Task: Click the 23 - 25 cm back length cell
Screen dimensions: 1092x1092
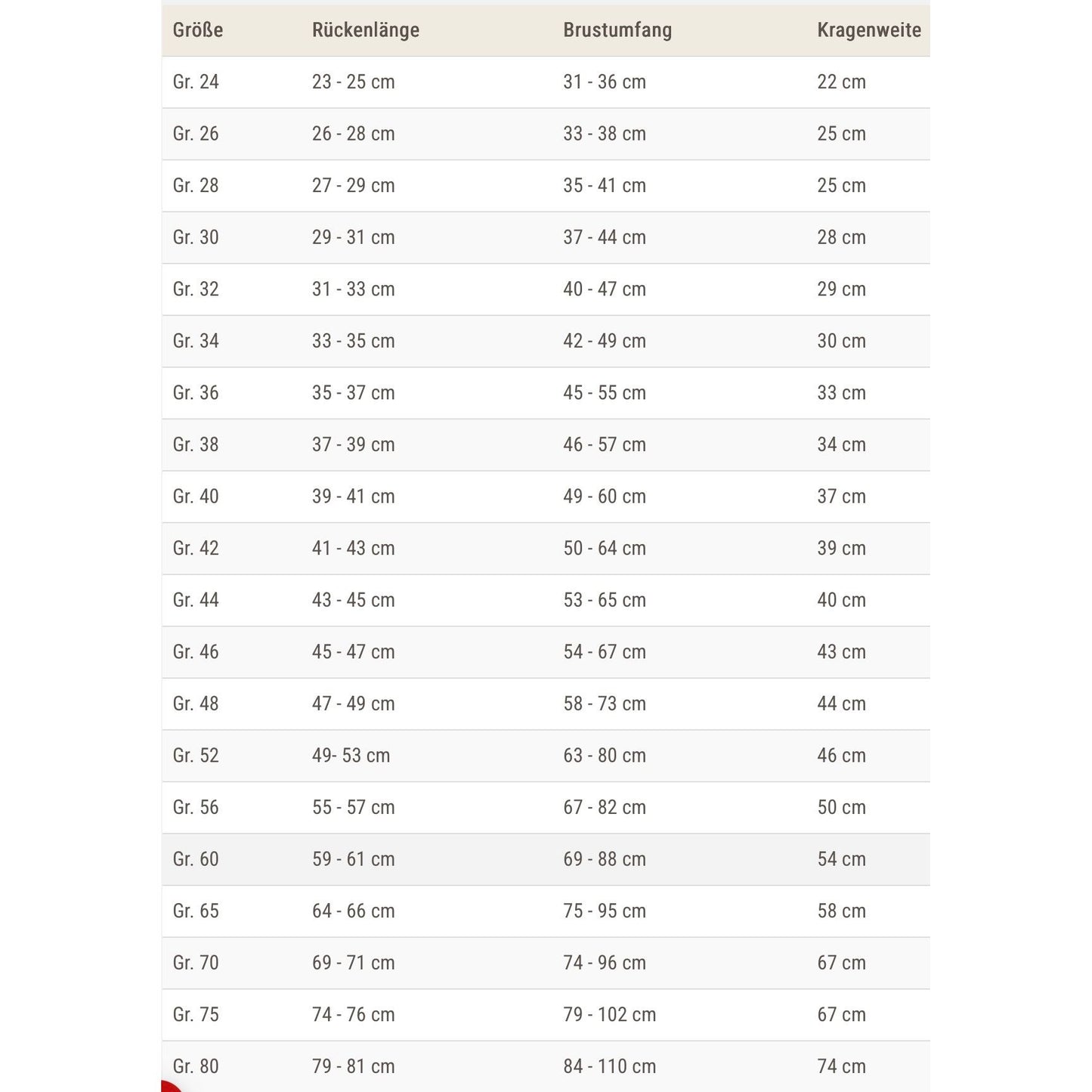Action: tap(353, 82)
